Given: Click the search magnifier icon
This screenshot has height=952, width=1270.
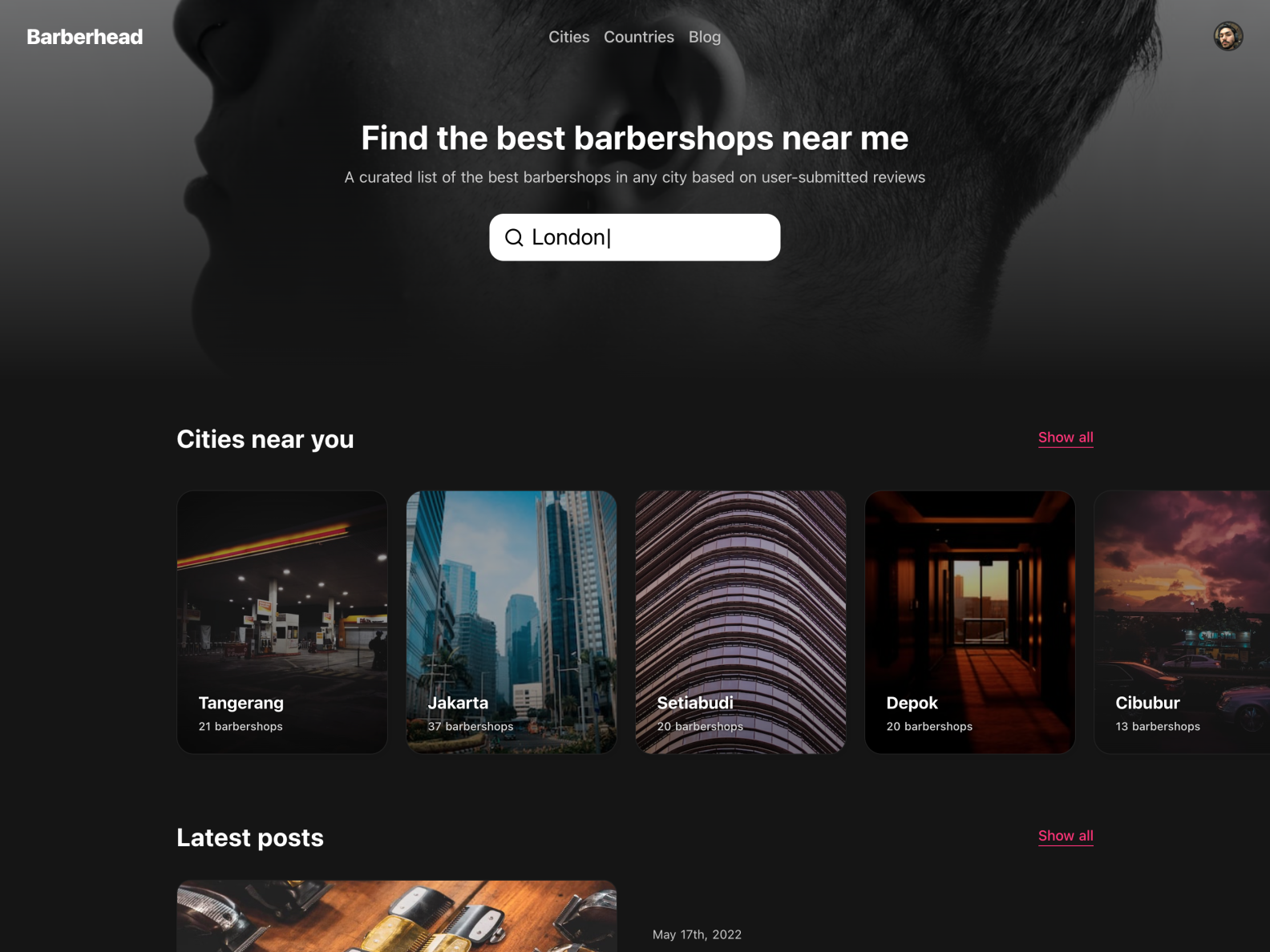Looking at the screenshot, I should pos(514,237).
